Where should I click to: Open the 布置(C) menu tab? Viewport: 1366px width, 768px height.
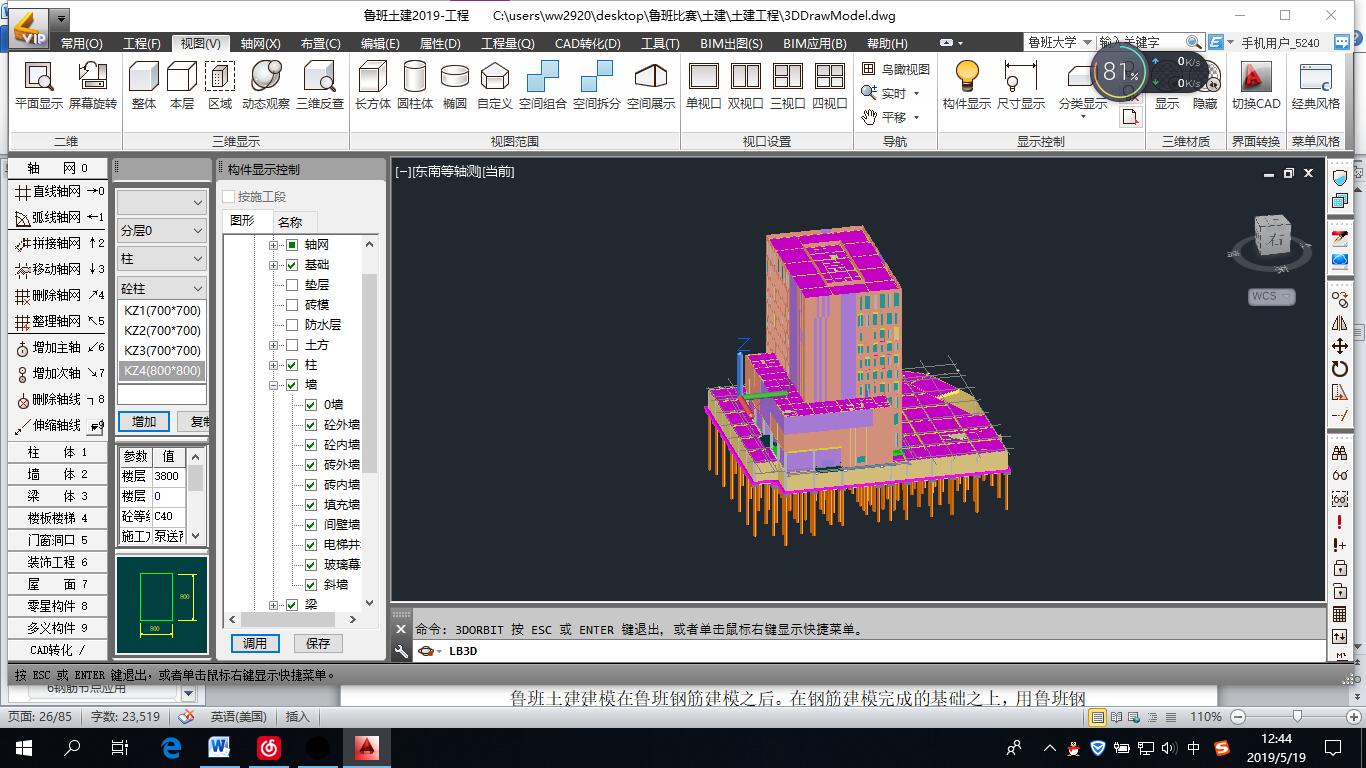coord(320,43)
